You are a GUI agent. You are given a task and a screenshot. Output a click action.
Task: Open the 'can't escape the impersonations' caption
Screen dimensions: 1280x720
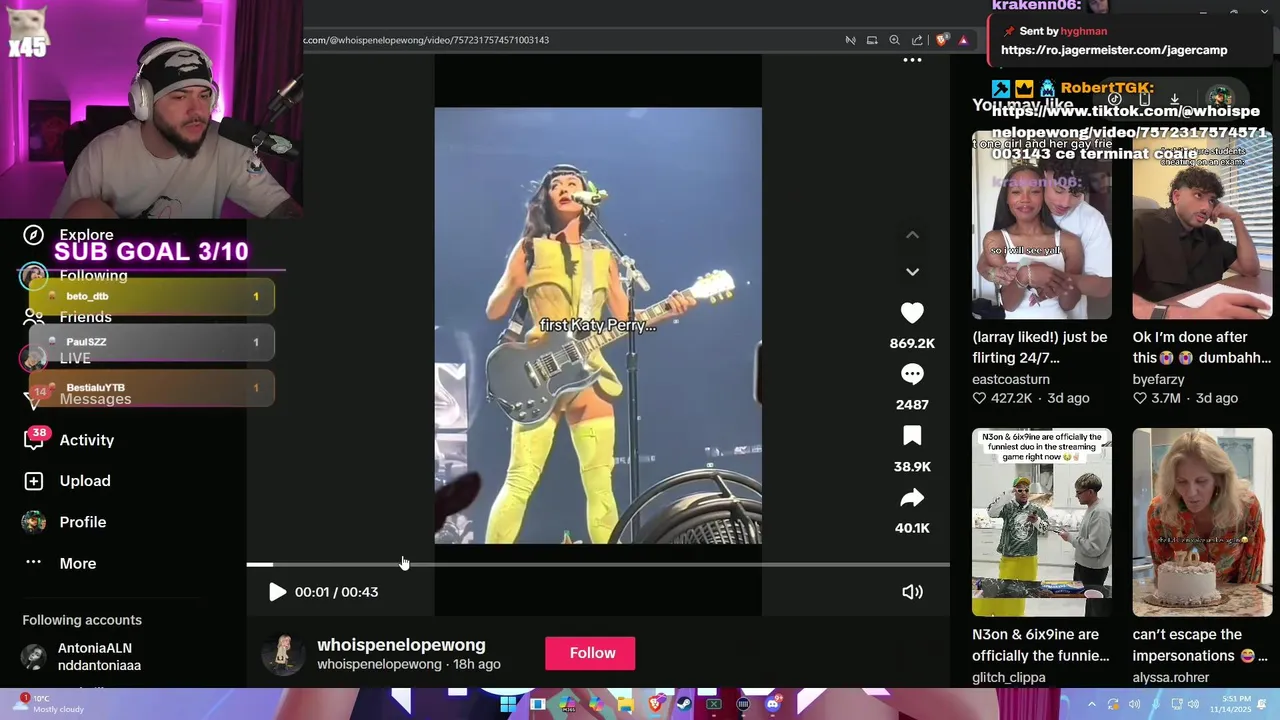click(x=1200, y=645)
